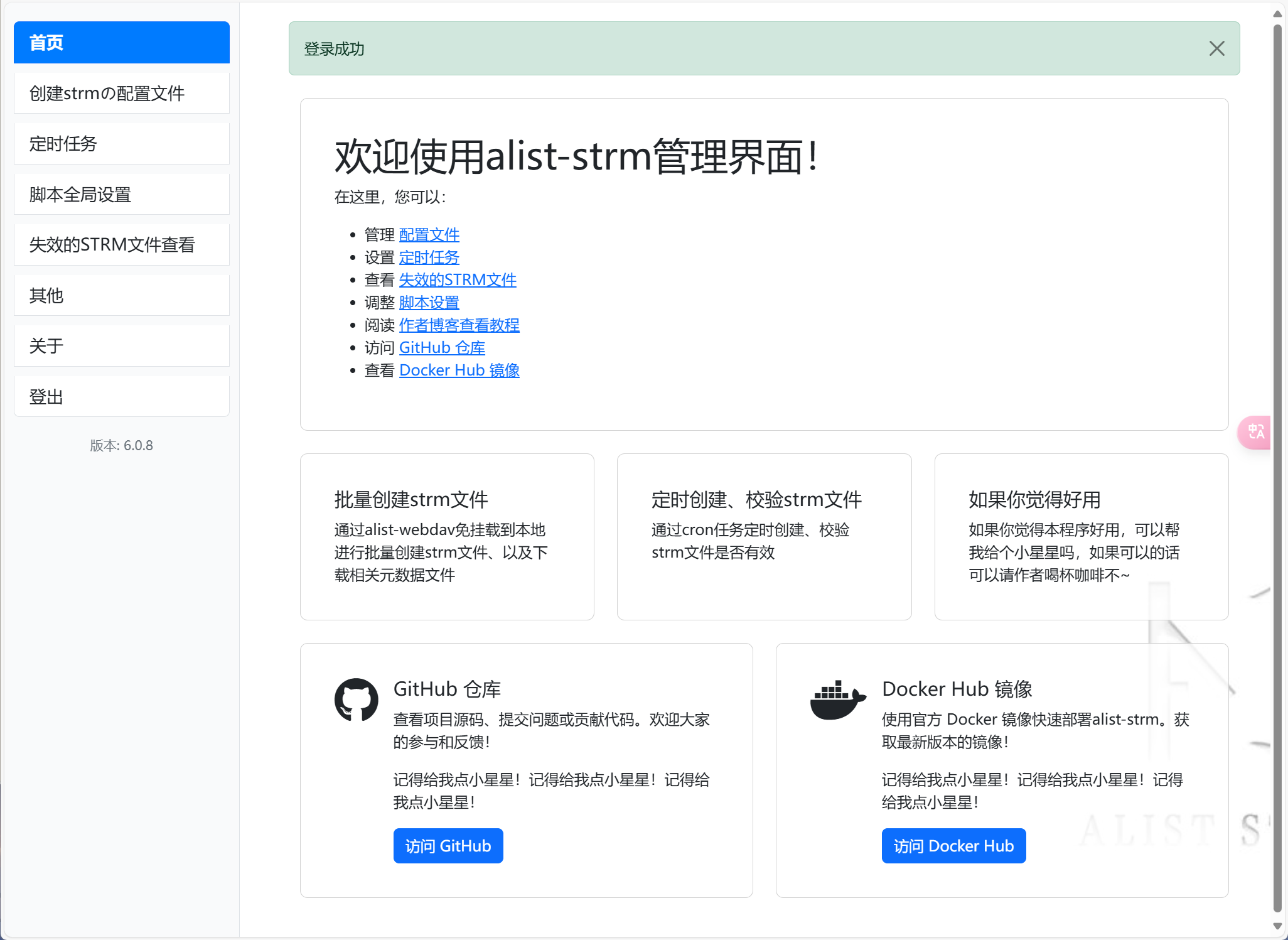
Task: Click the GitHub octocat logo icon
Action: [x=356, y=700]
